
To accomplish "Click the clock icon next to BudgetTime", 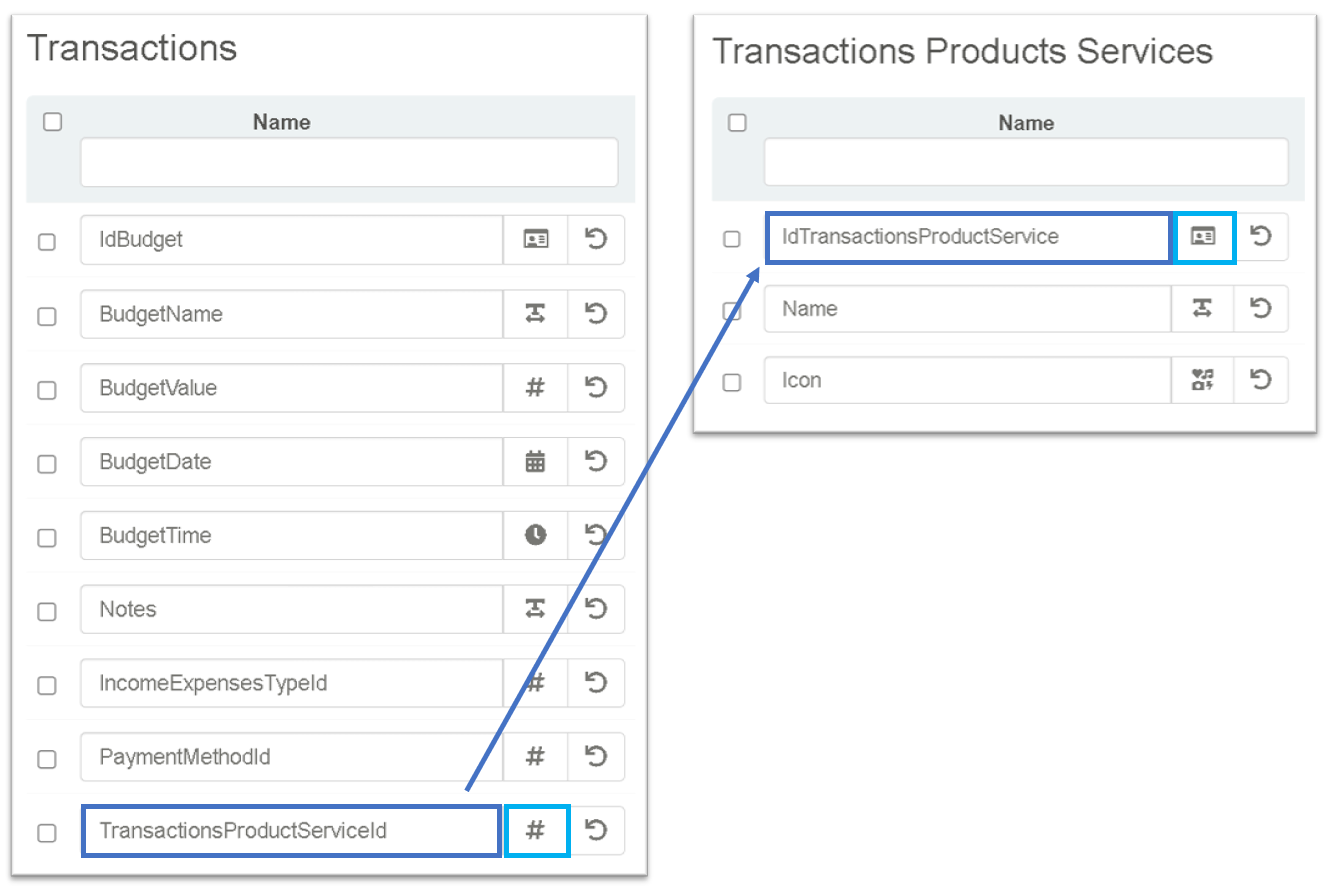I will point(535,536).
